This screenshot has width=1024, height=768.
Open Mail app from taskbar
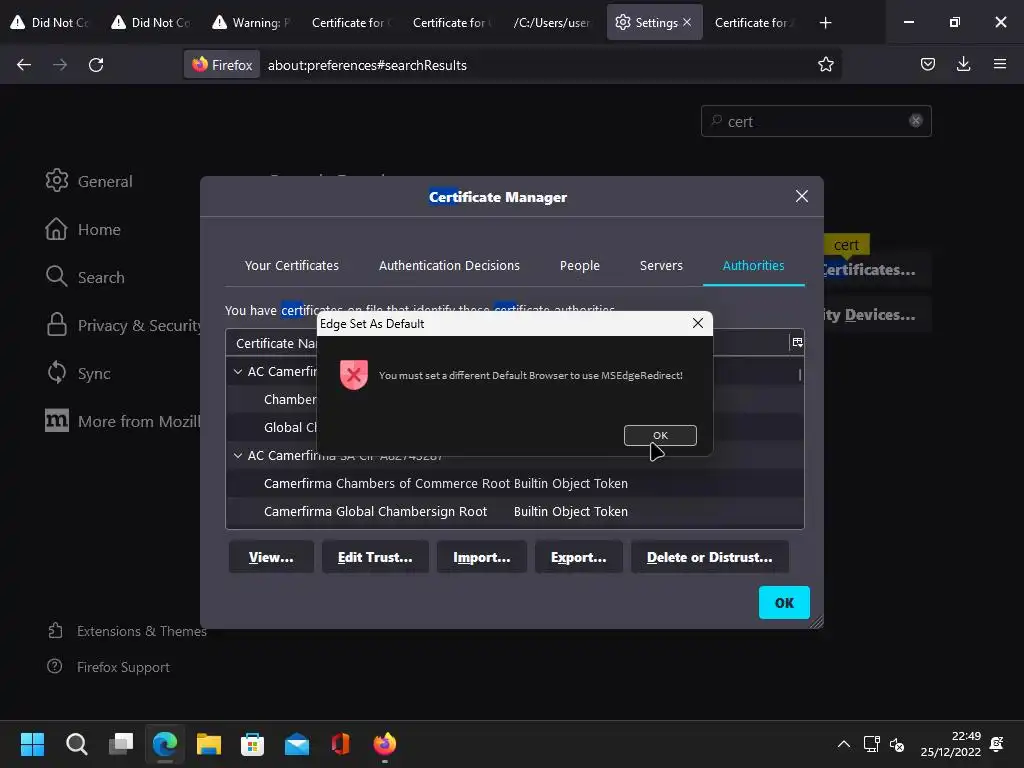pos(297,744)
